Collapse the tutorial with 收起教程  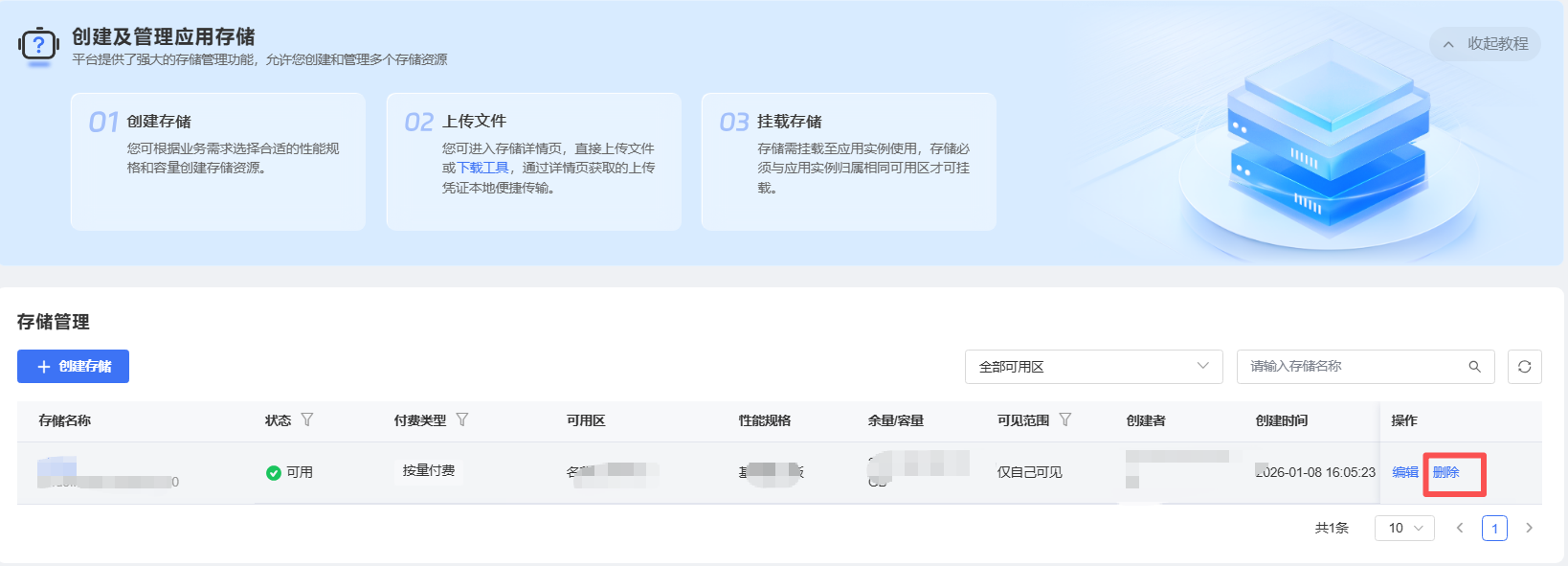(x=1485, y=44)
